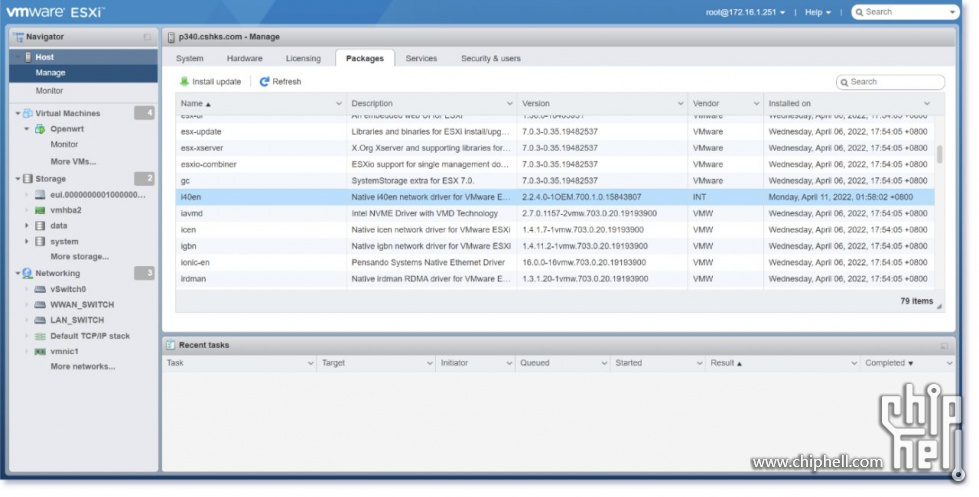The image size is (979, 497).
Task: Click the Recent tasks panel icon
Action: [170, 345]
